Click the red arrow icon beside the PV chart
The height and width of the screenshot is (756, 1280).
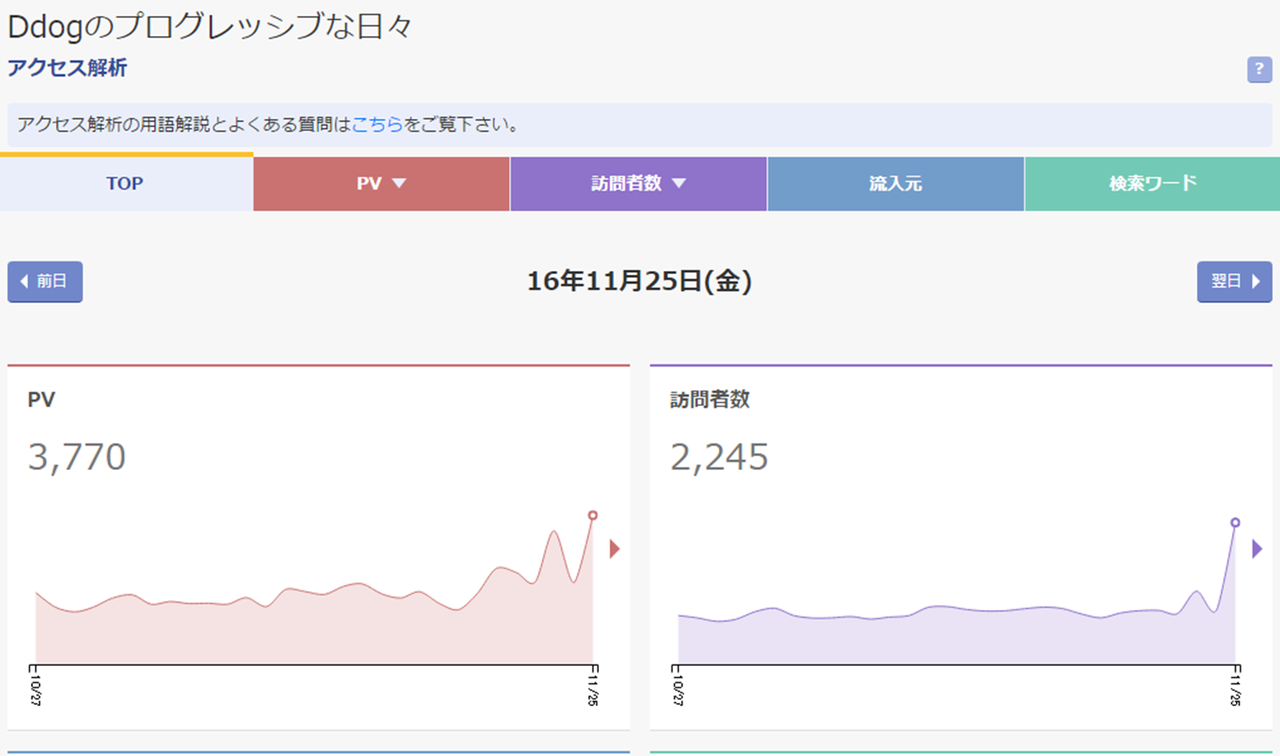[x=615, y=548]
